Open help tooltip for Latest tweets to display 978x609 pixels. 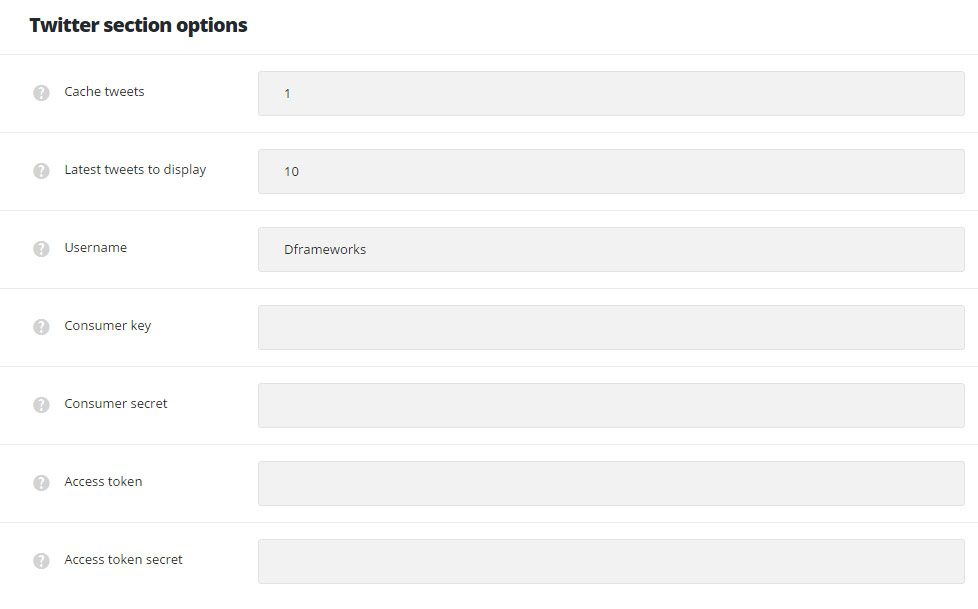[41, 171]
